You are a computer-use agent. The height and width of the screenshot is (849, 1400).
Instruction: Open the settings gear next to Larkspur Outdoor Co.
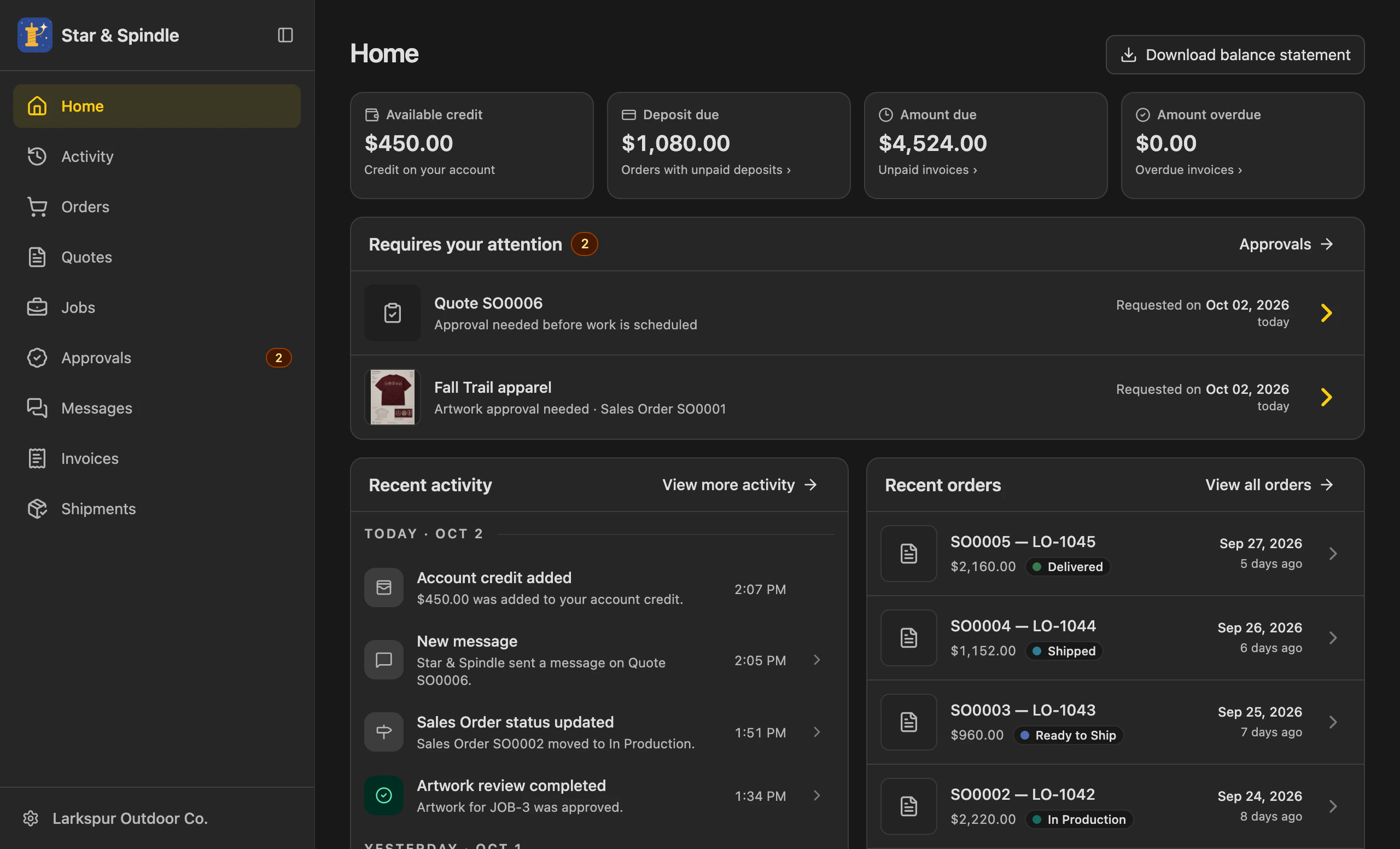(x=31, y=818)
